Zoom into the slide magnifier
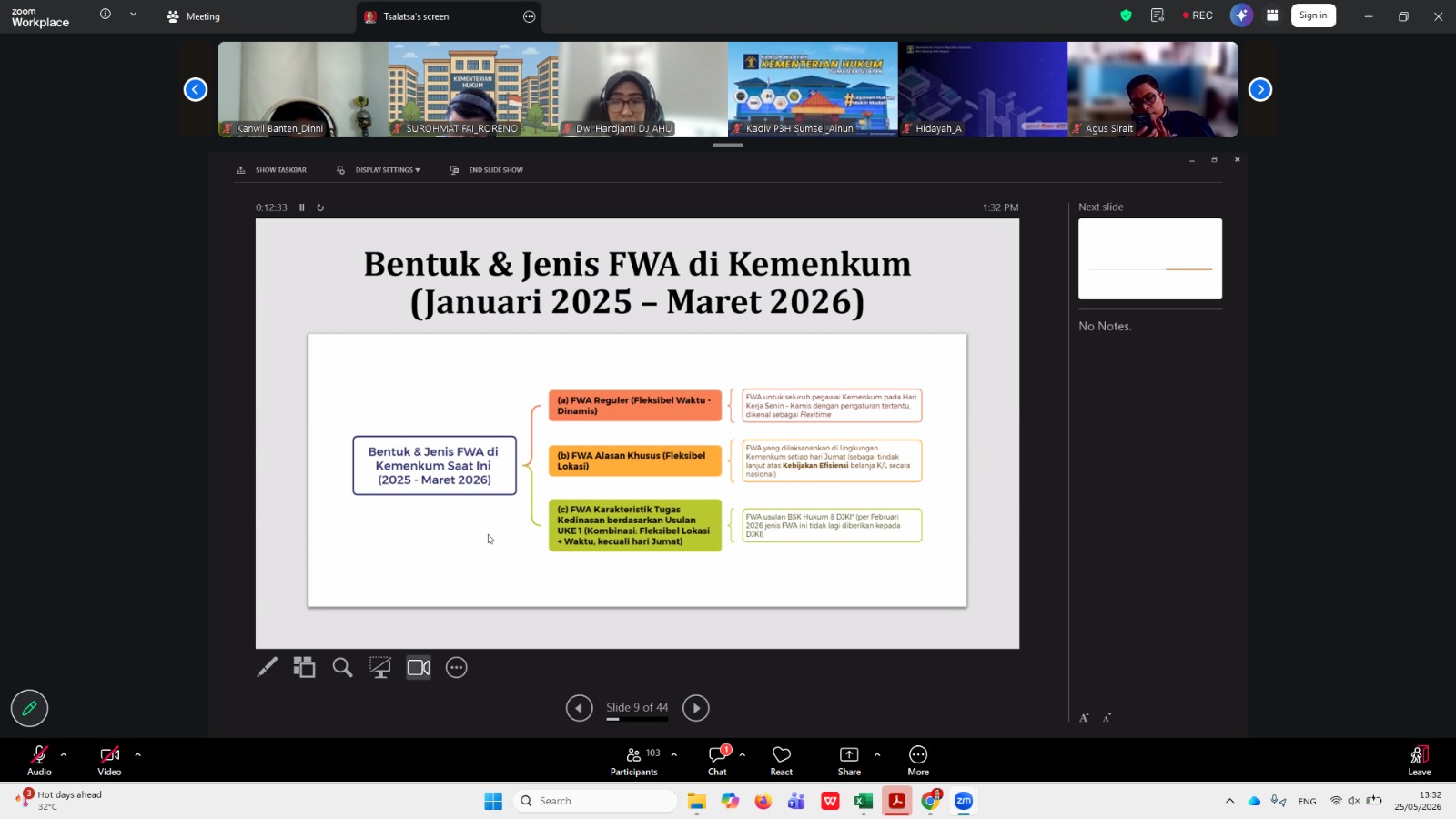The width and height of the screenshot is (1456, 819). (342, 668)
